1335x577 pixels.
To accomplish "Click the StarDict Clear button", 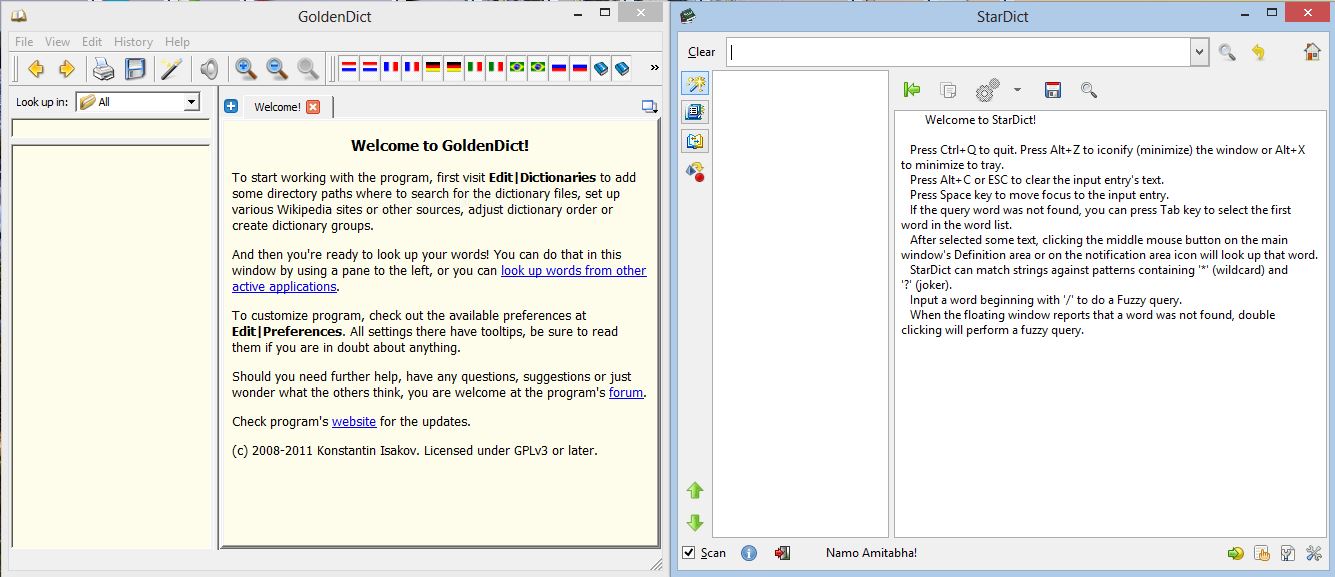I will (701, 52).
